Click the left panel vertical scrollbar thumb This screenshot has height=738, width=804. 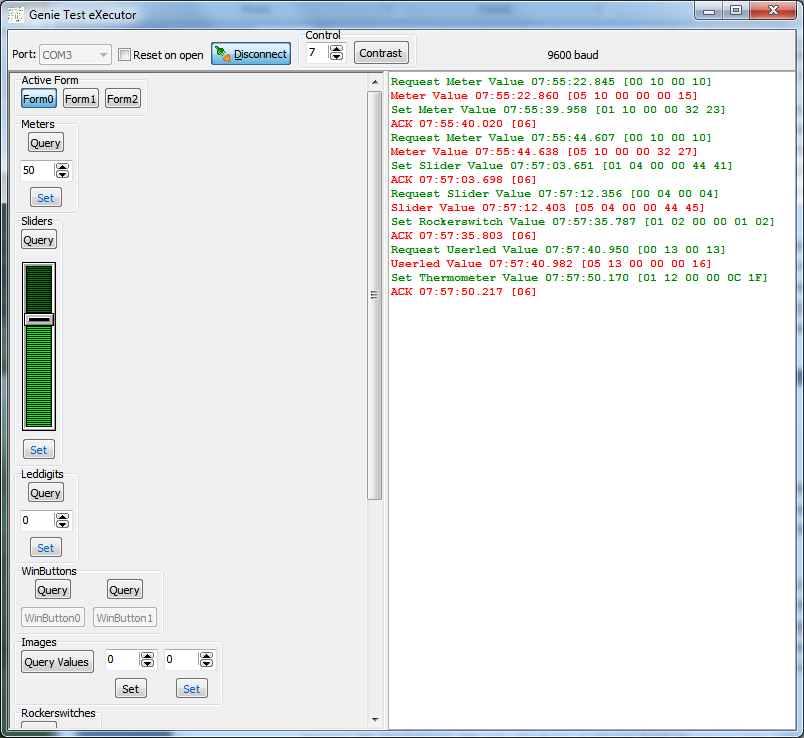coord(375,295)
